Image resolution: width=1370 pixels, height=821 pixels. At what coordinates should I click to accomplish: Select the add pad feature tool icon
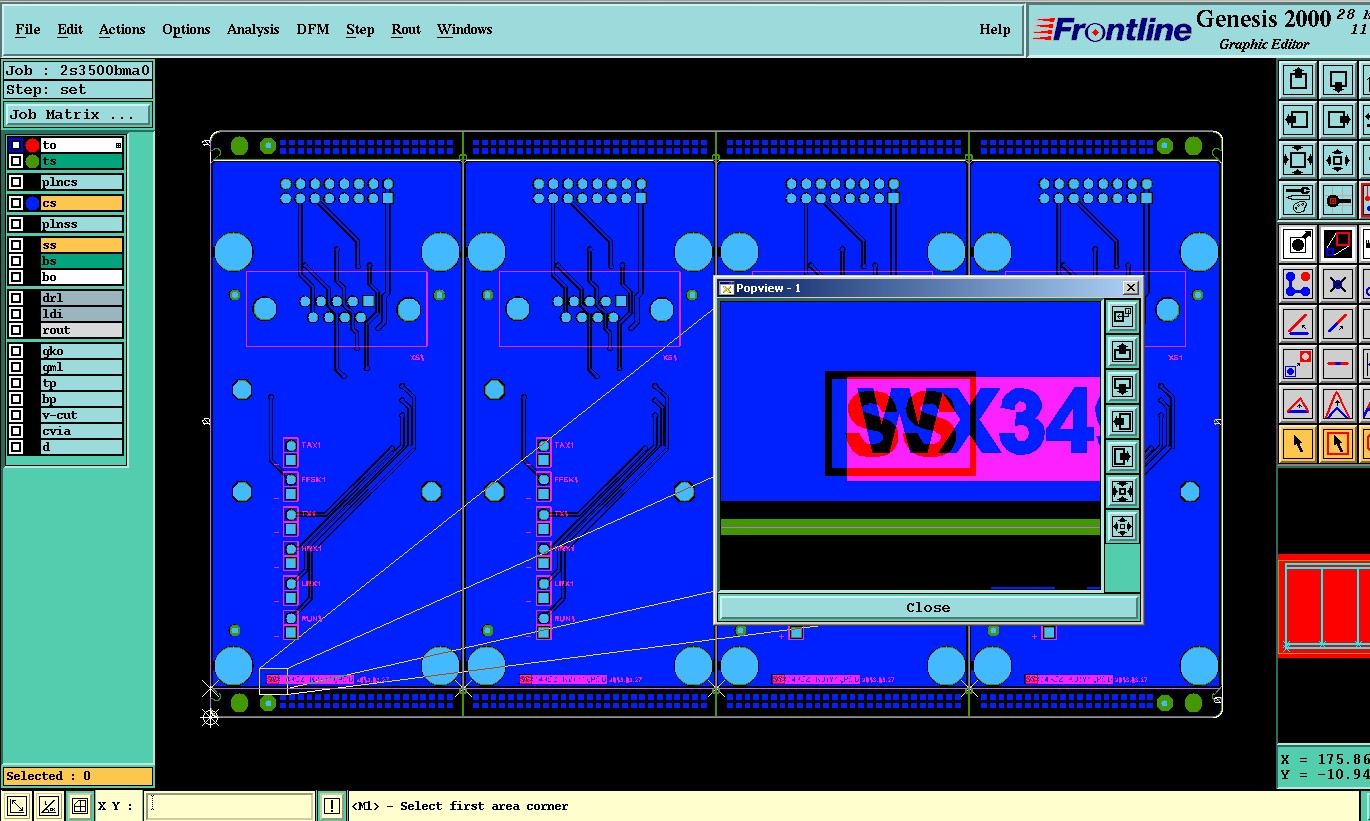[1298, 243]
